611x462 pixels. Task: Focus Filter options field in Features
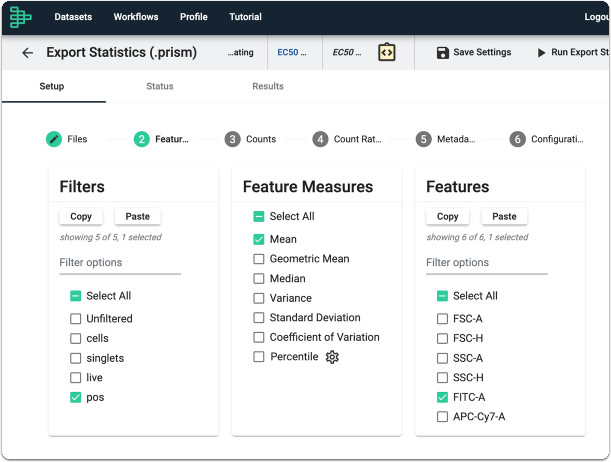tap(487, 263)
